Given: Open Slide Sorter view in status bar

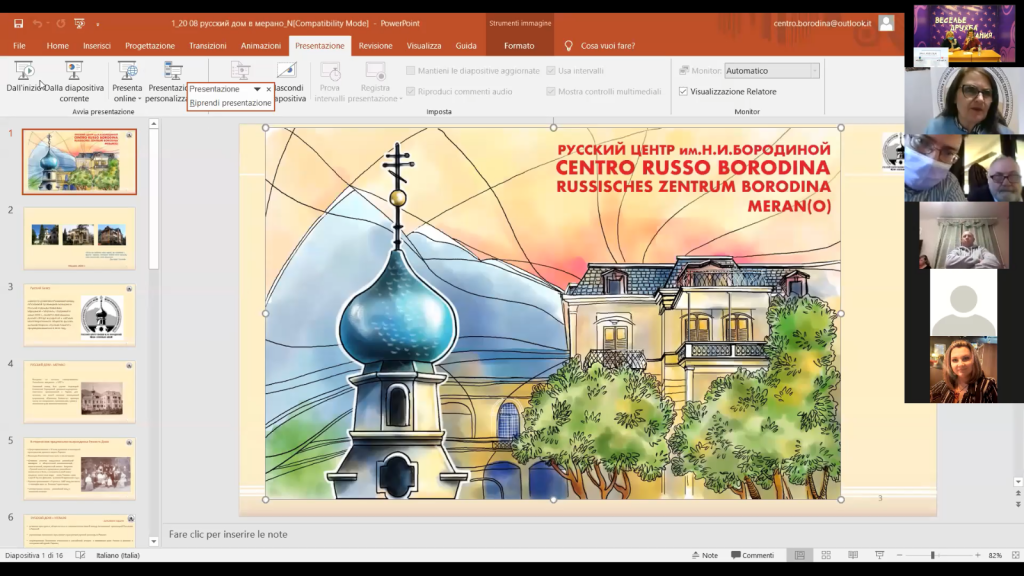Looking at the screenshot, I should [825, 555].
